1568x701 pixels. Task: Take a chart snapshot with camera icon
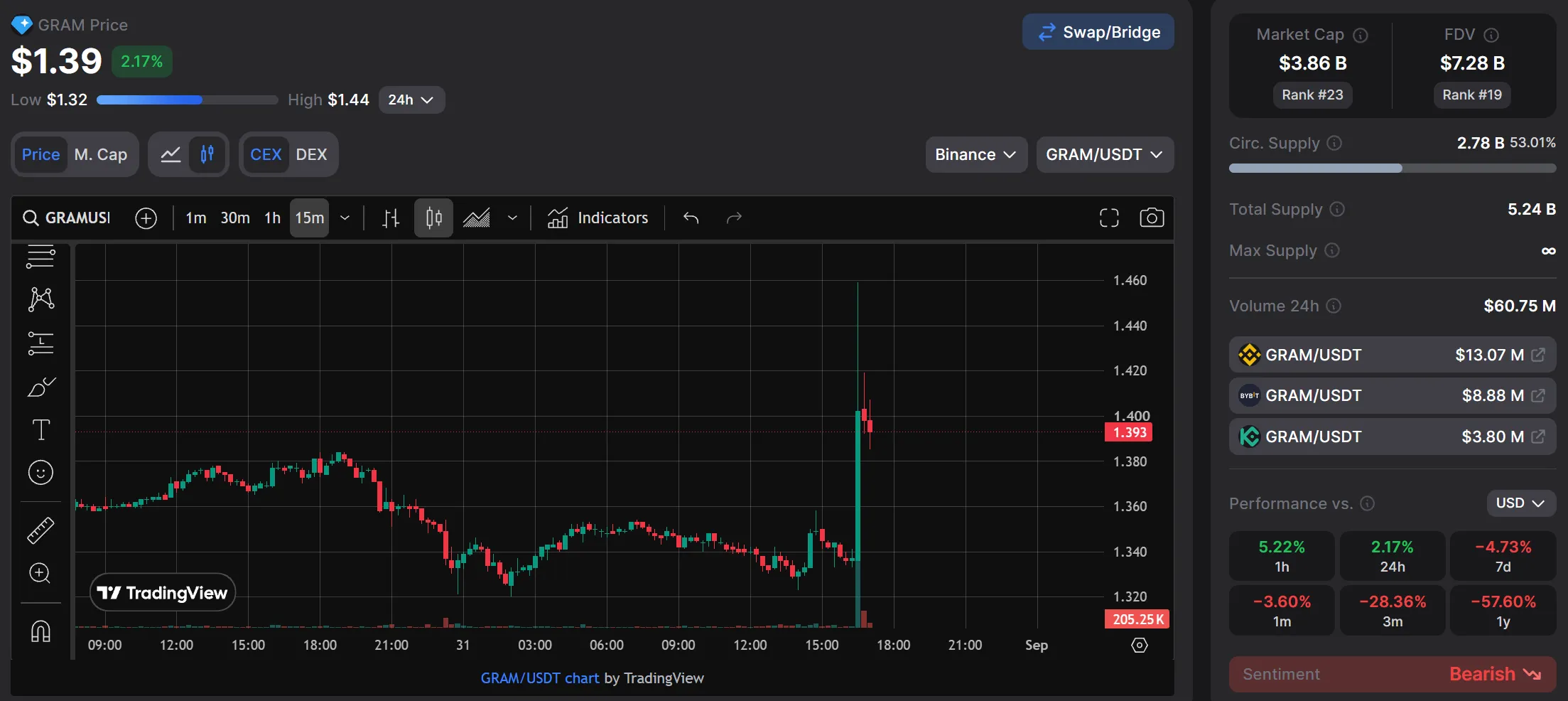click(1152, 218)
